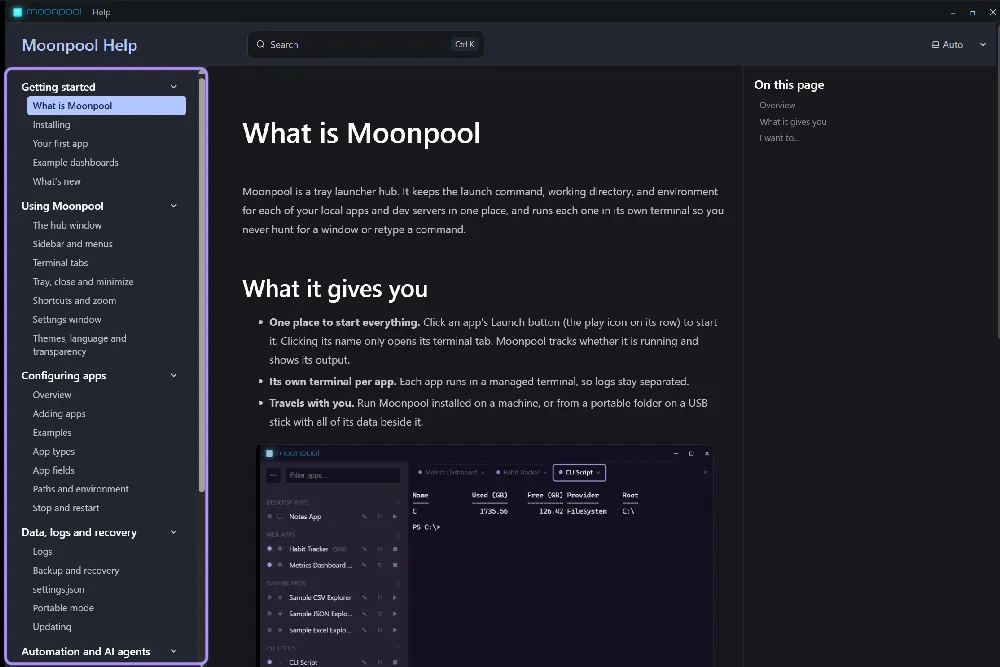Go to Shortcuts and zoom page

(x=75, y=300)
